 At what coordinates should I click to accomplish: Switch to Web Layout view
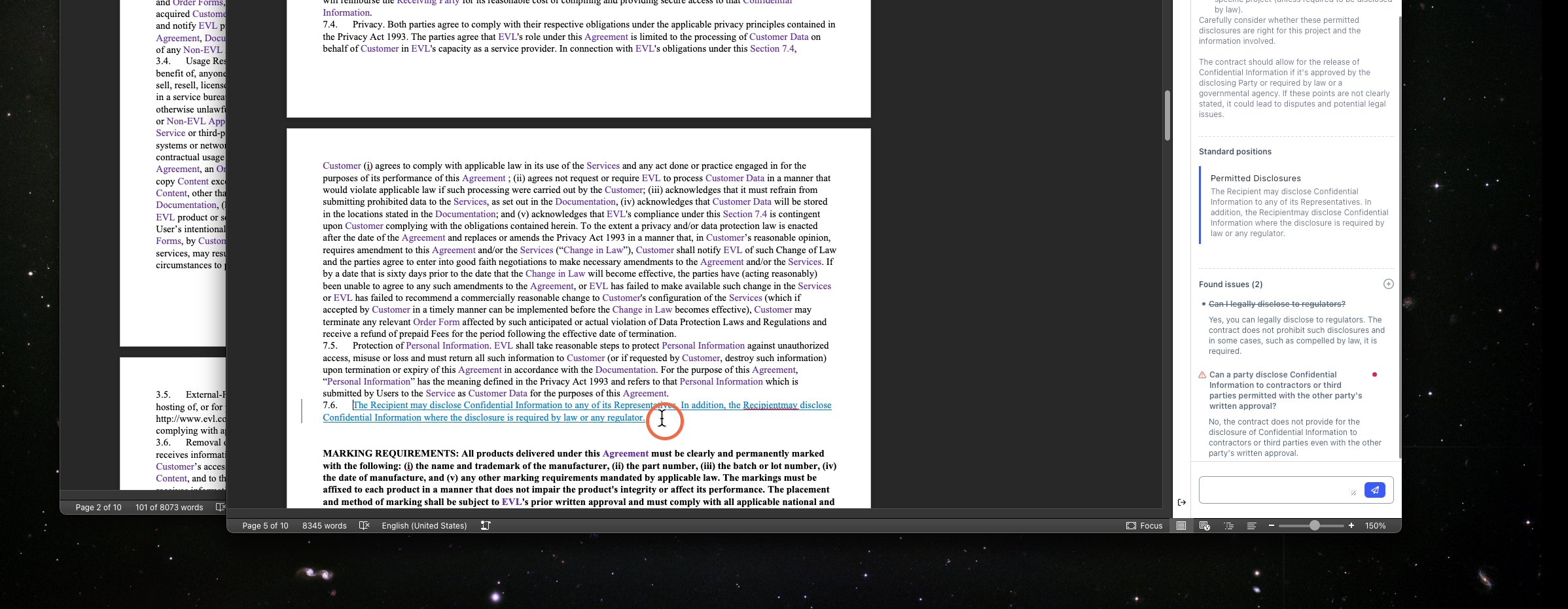(x=1204, y=525)
